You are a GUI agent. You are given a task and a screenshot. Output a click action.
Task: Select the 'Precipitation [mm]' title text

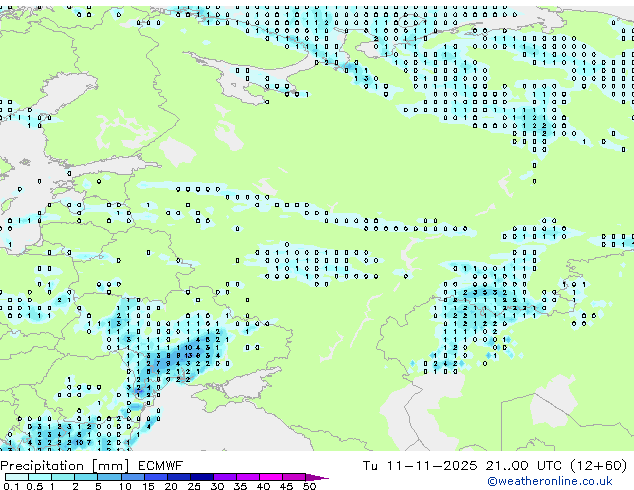64,466
